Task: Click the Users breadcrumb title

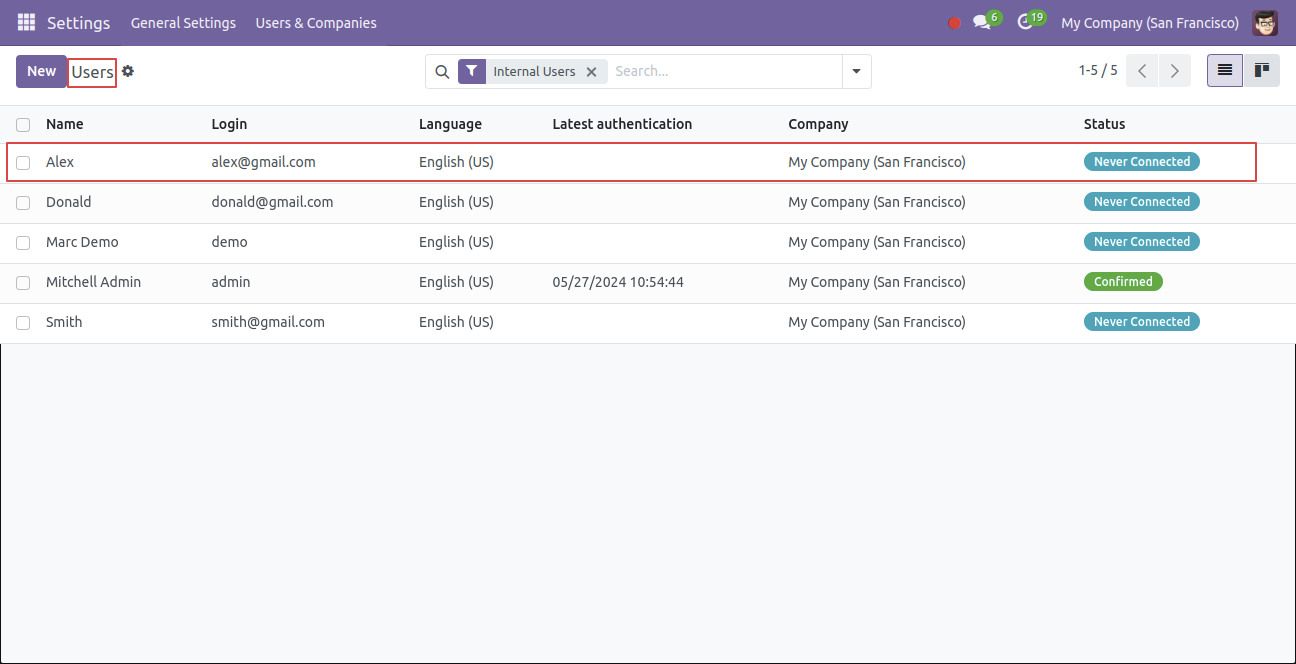Action: (x=93, y=72)
